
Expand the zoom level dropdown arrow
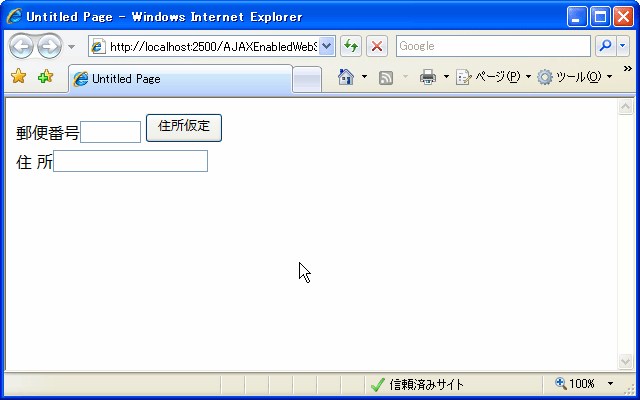point(610,384)
